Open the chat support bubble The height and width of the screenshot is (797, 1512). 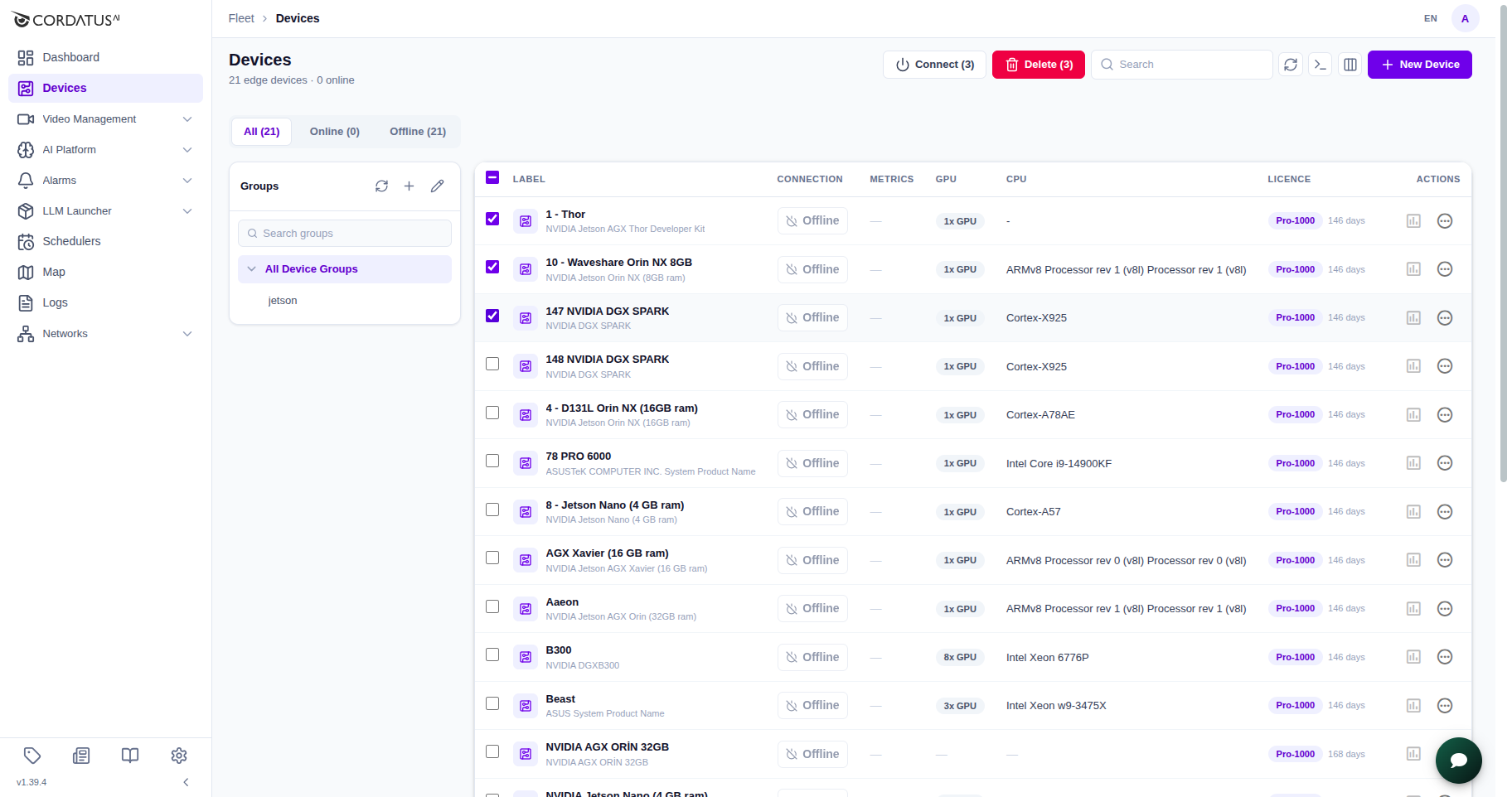(x=1459, y=761)
